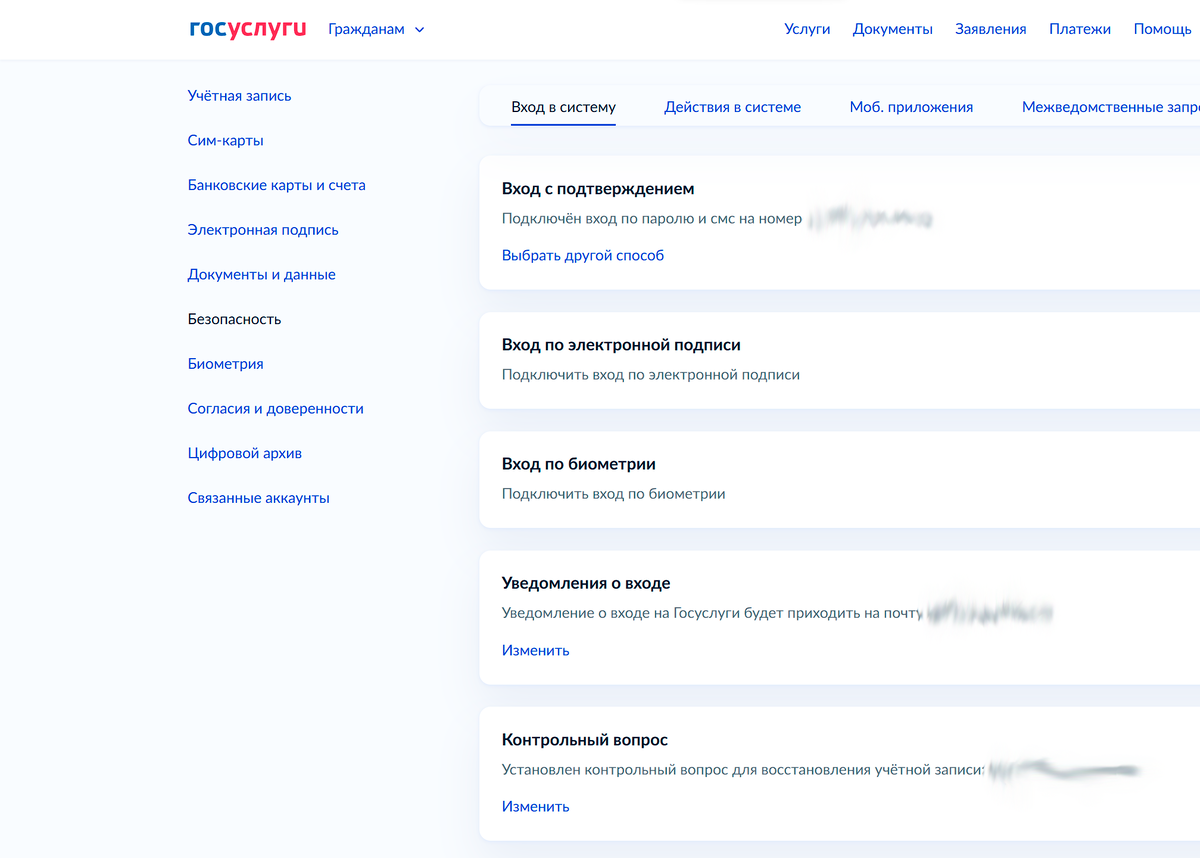Open the «Сим-карты» section
Screen dimensions: 1200x858
[x=225, y=140]
